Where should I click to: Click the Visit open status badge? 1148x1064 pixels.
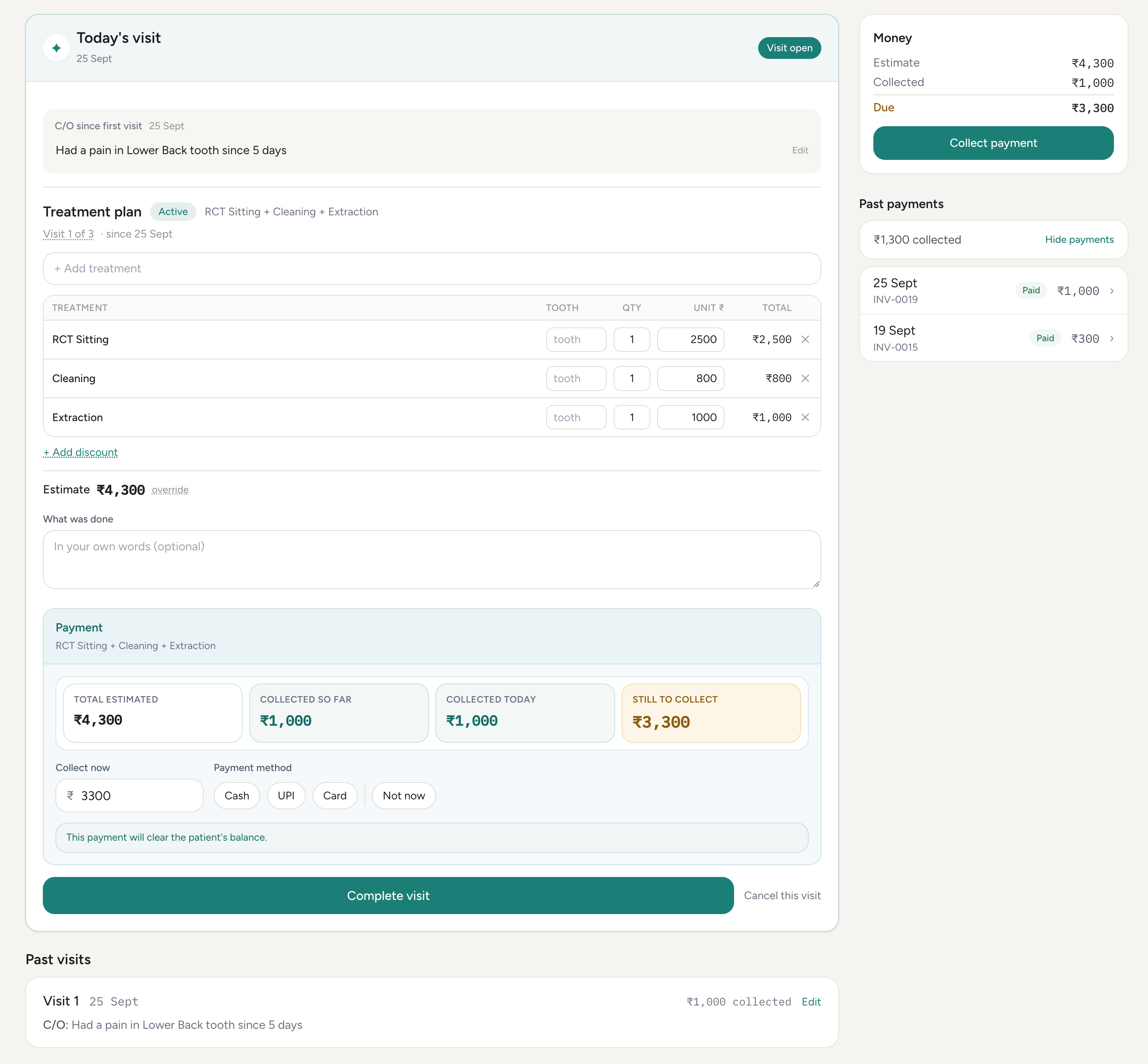789,48
